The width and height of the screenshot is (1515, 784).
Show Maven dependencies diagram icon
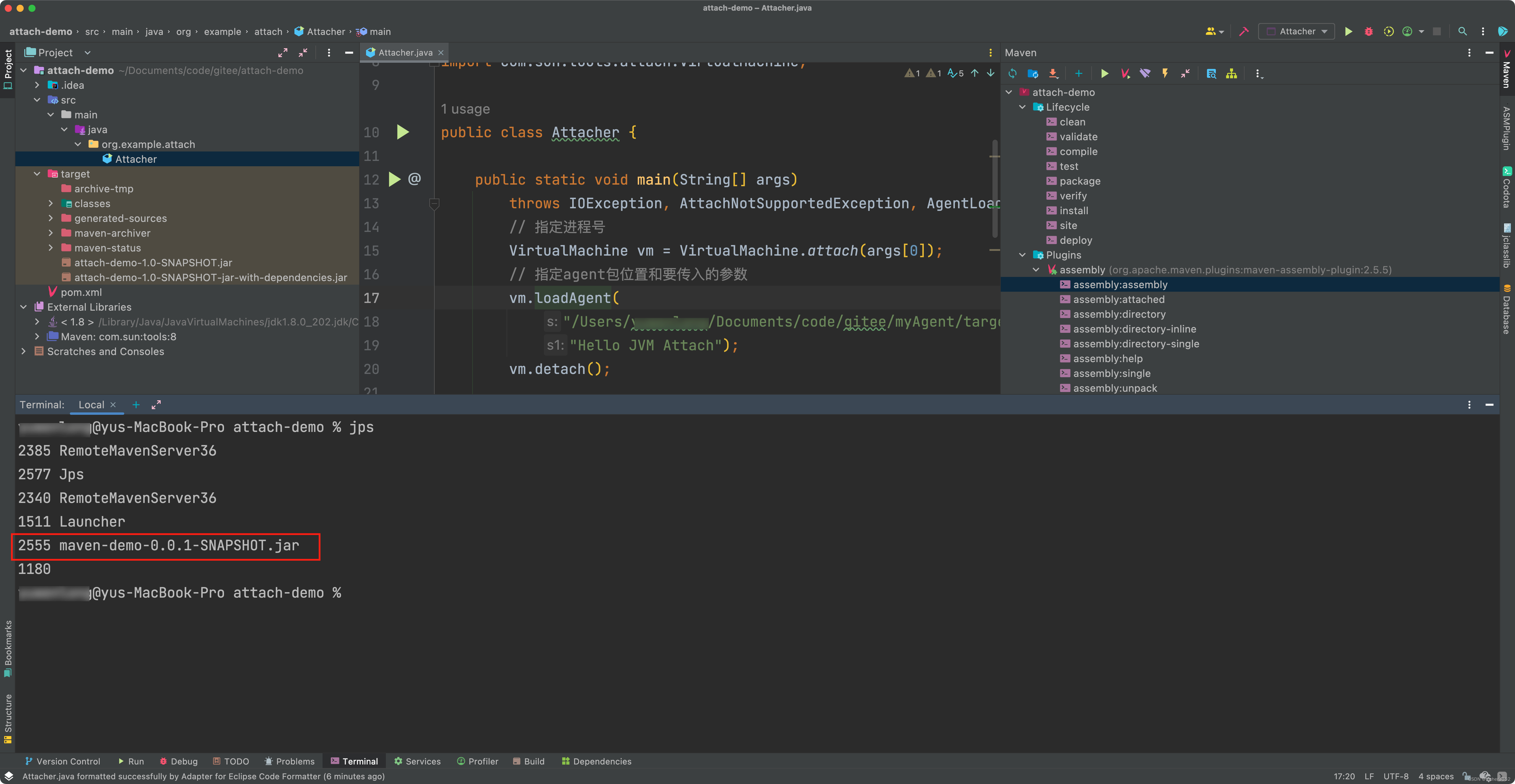pyautogui.click(x=1231, y=73)
